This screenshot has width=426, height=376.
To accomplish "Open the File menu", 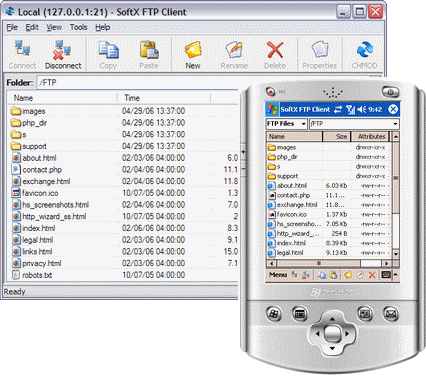I will [x=12, y=27].
